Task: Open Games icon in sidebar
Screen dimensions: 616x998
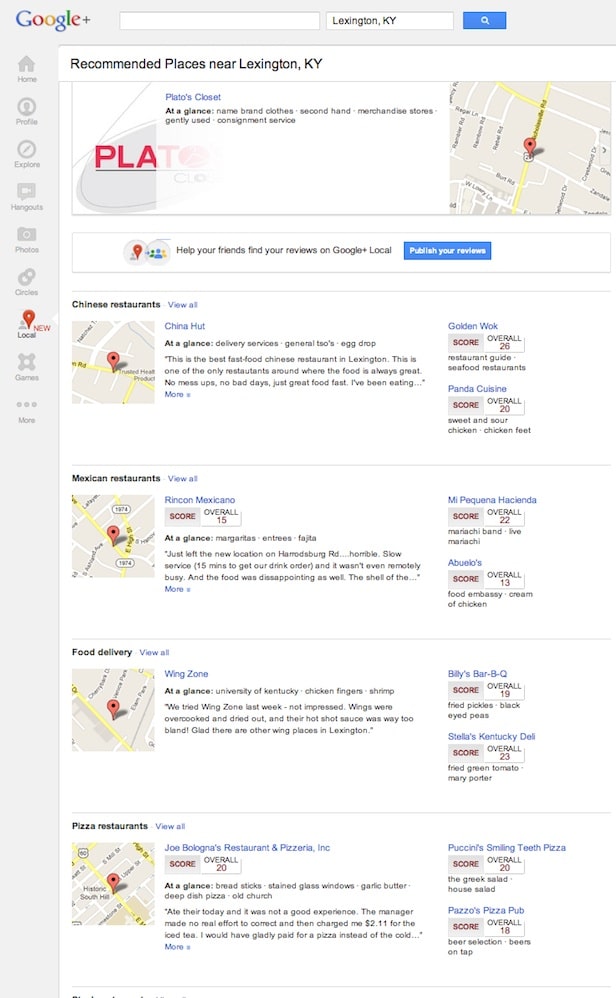Action: pos(27,366)
